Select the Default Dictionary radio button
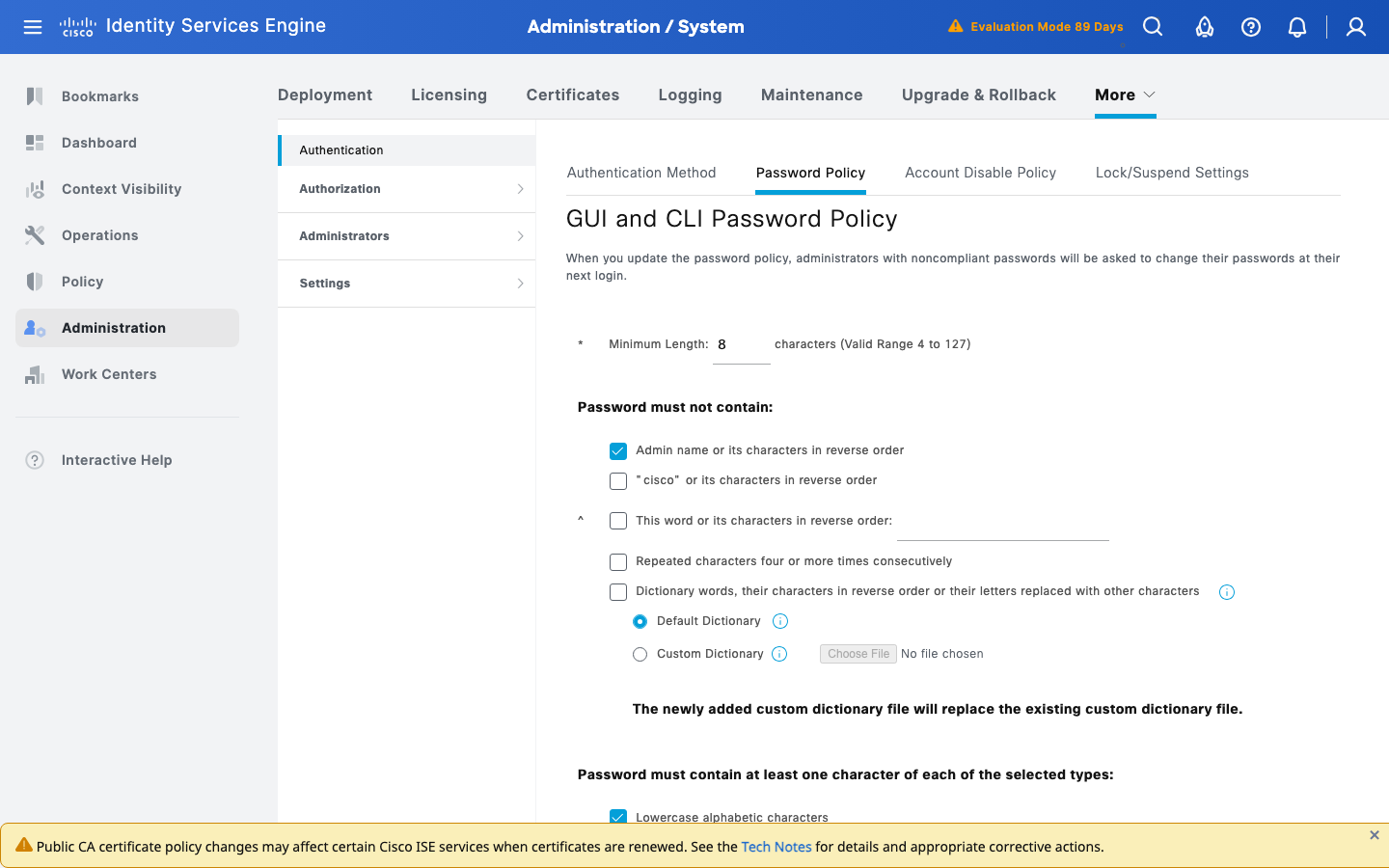Screen dimensions: 1389x868 640,622
